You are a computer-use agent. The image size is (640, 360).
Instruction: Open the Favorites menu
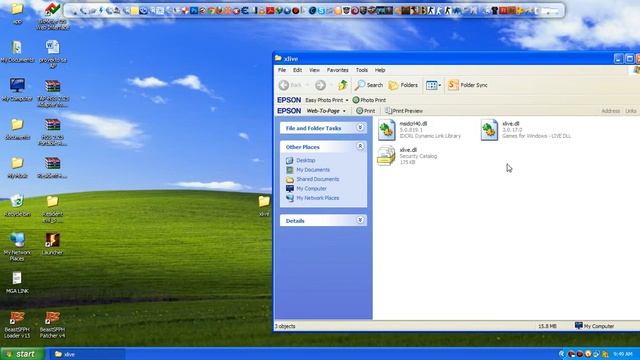point(338,70)
